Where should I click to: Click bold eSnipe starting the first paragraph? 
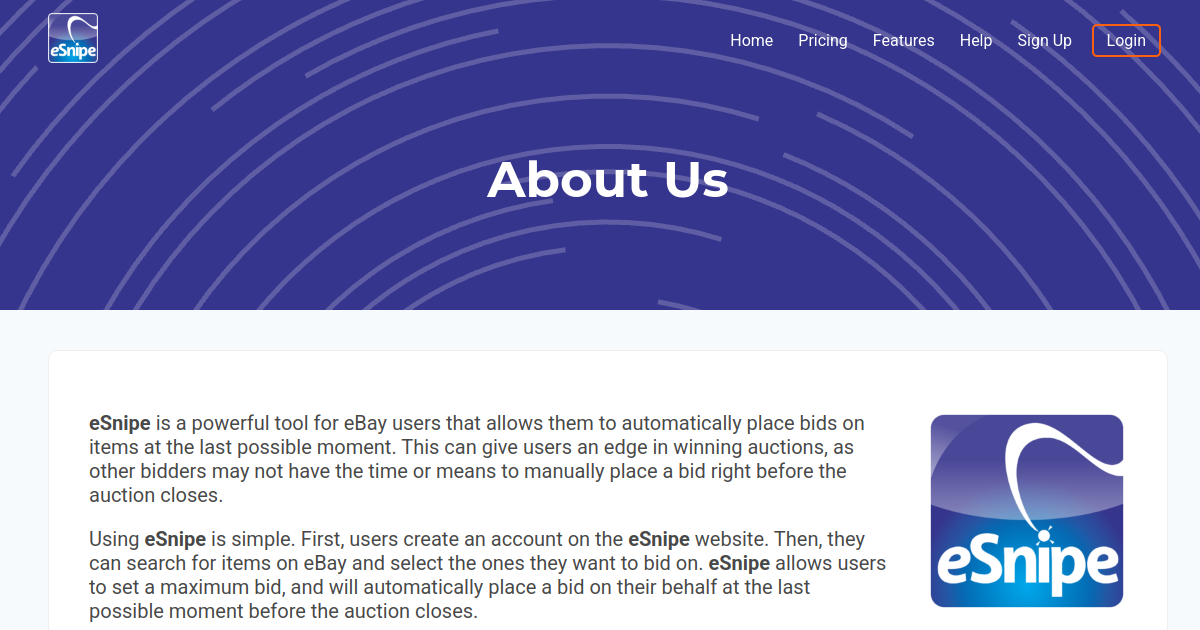point(119,423)
